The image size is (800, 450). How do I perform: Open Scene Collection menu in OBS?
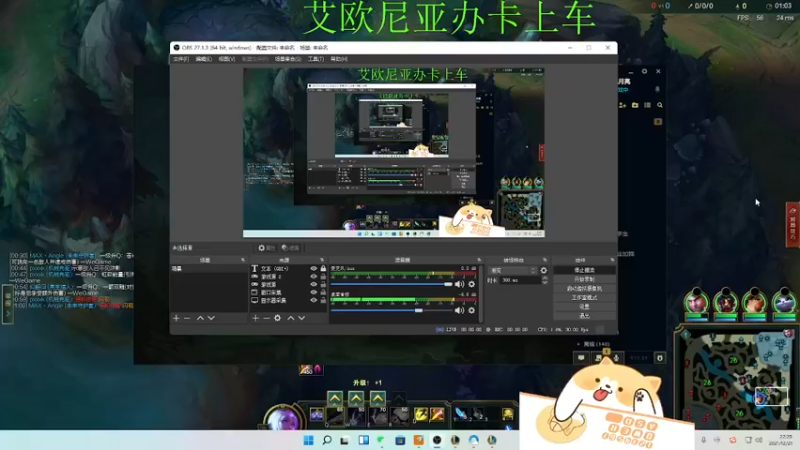pos(288,59)
